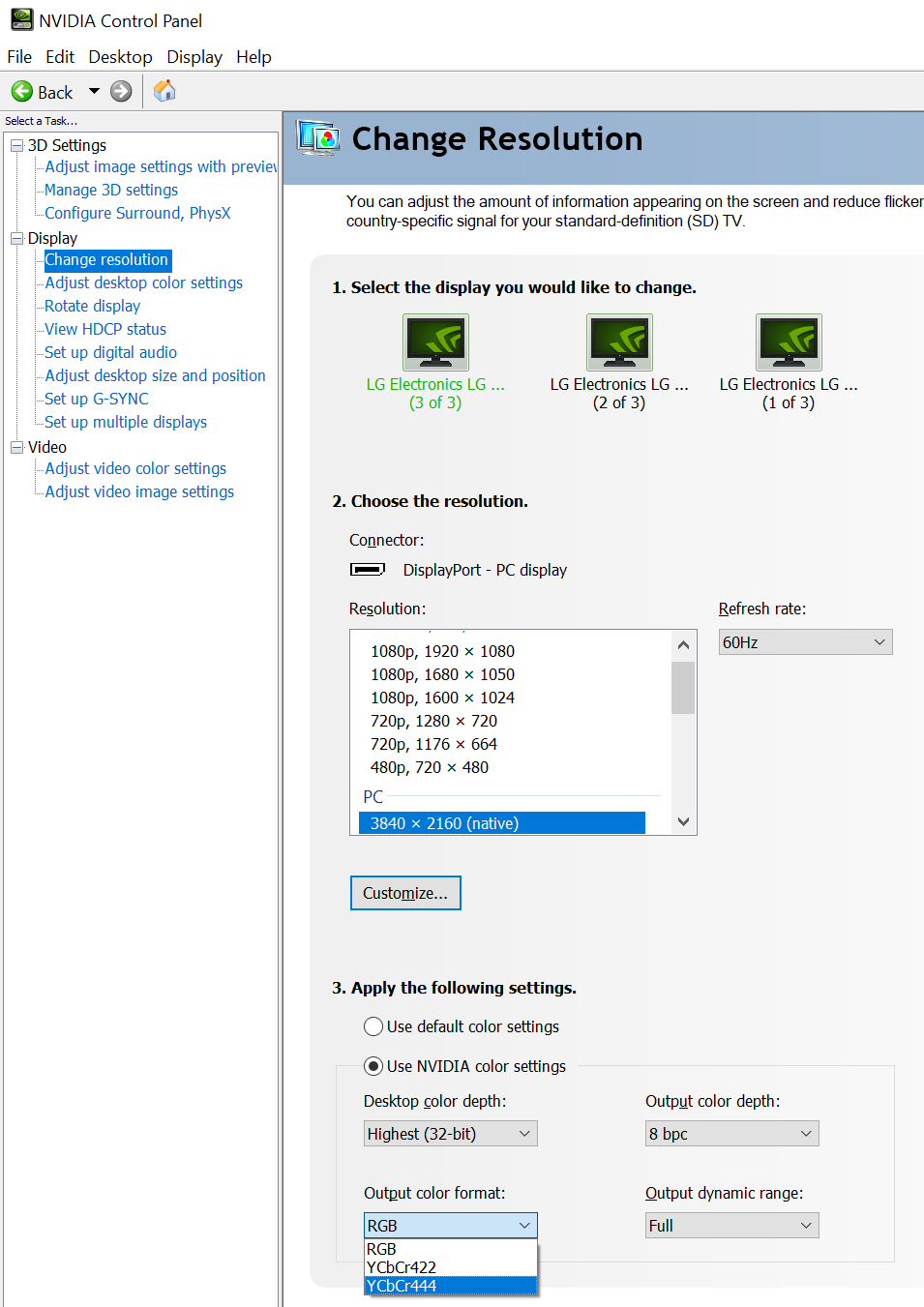
Task: Click the Customize... button
Action: pos(405,893)
